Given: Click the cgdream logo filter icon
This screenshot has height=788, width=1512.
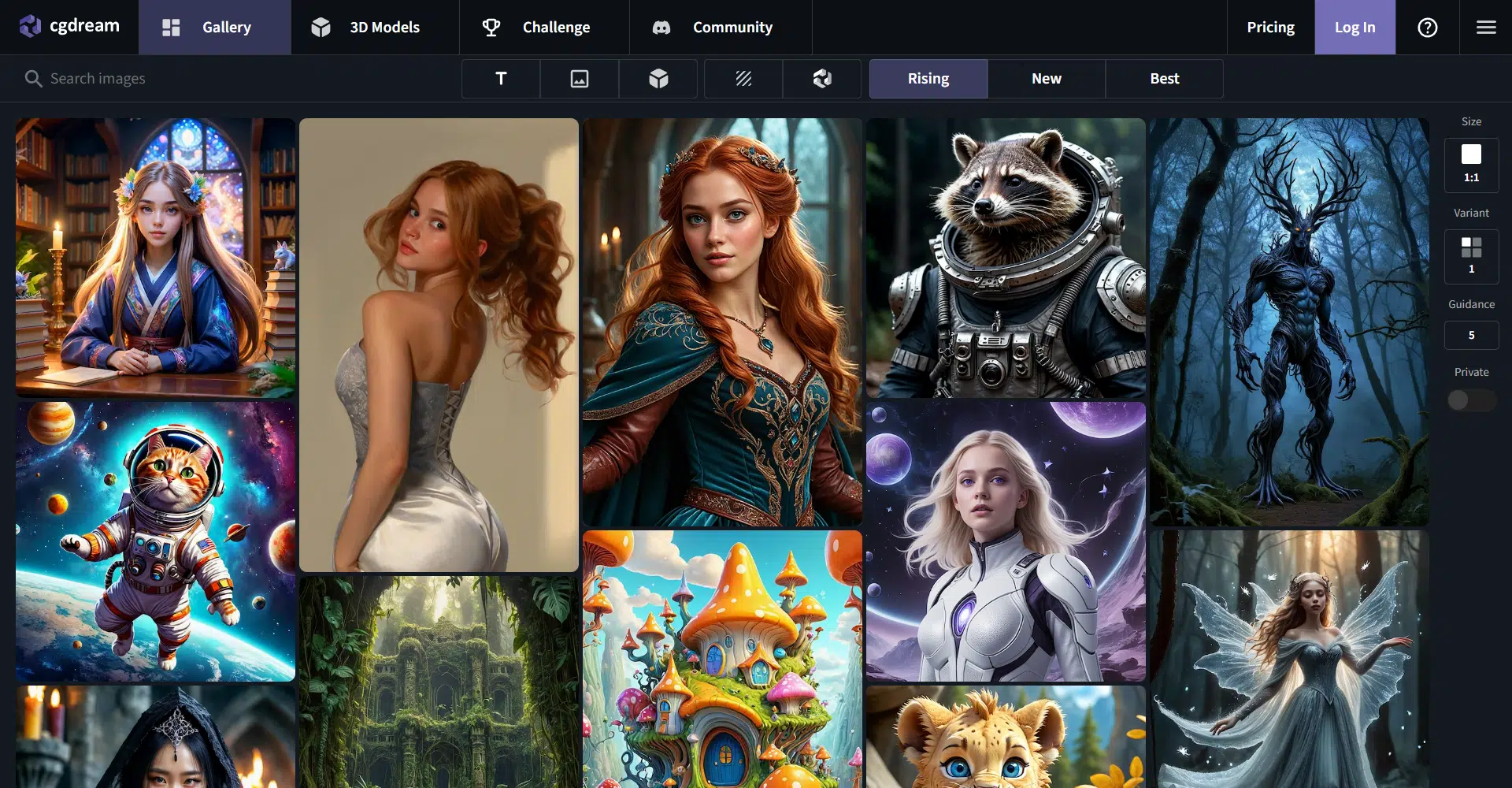Looking at the screenshot, I should pos(822,79).
